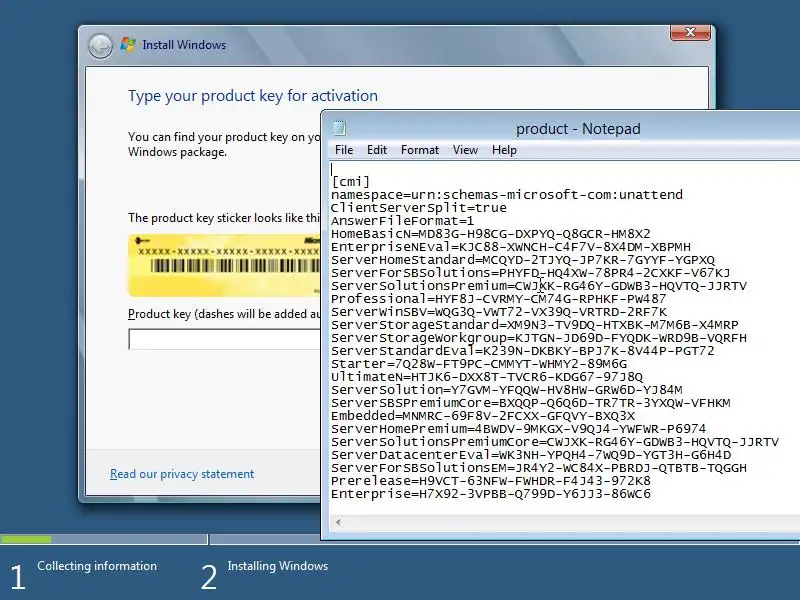The image size is (800, 600).
Task: Open Notepad Edit menu
Action: [377, 150]
